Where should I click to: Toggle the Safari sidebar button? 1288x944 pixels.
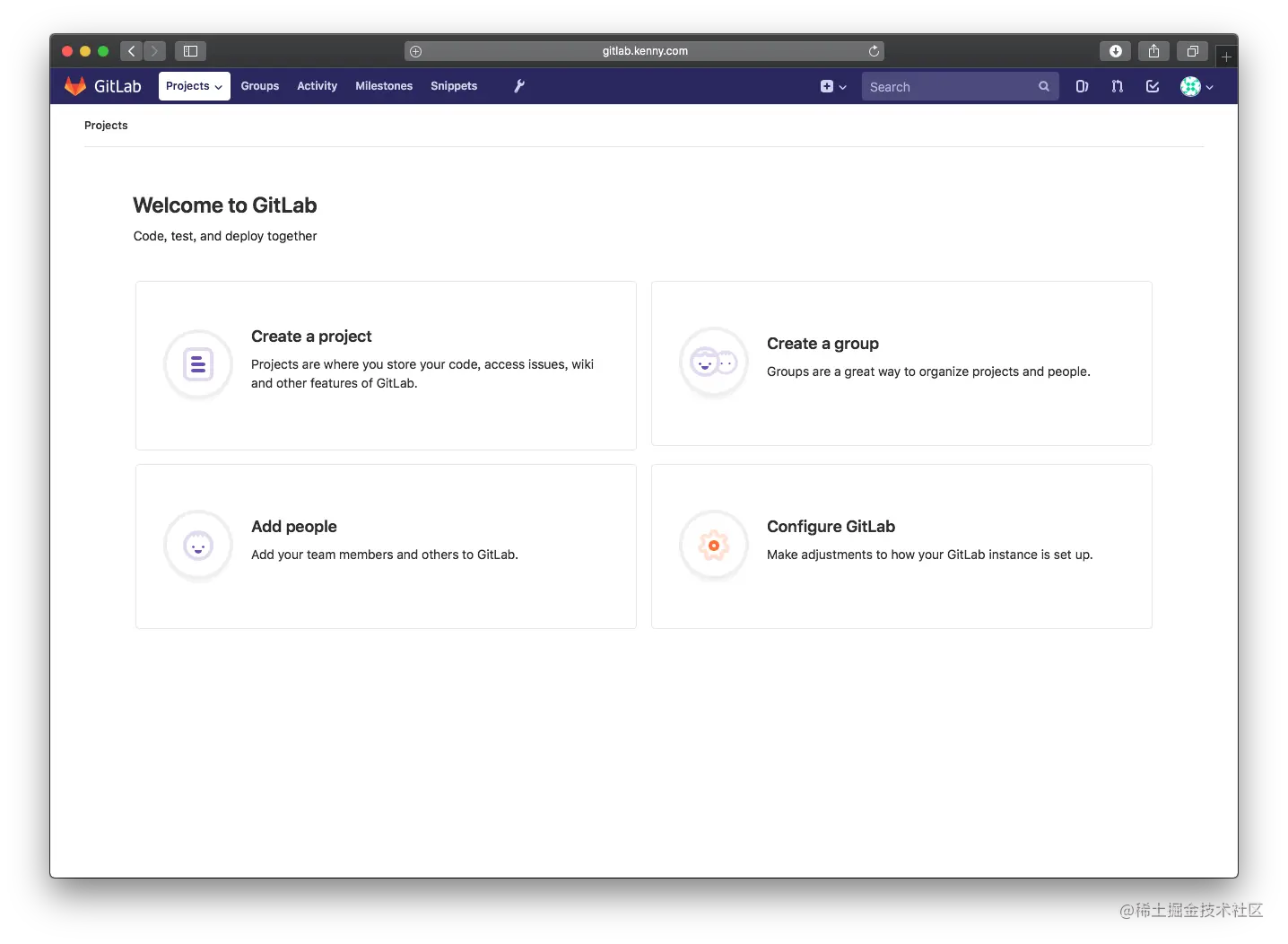point(191,51)
